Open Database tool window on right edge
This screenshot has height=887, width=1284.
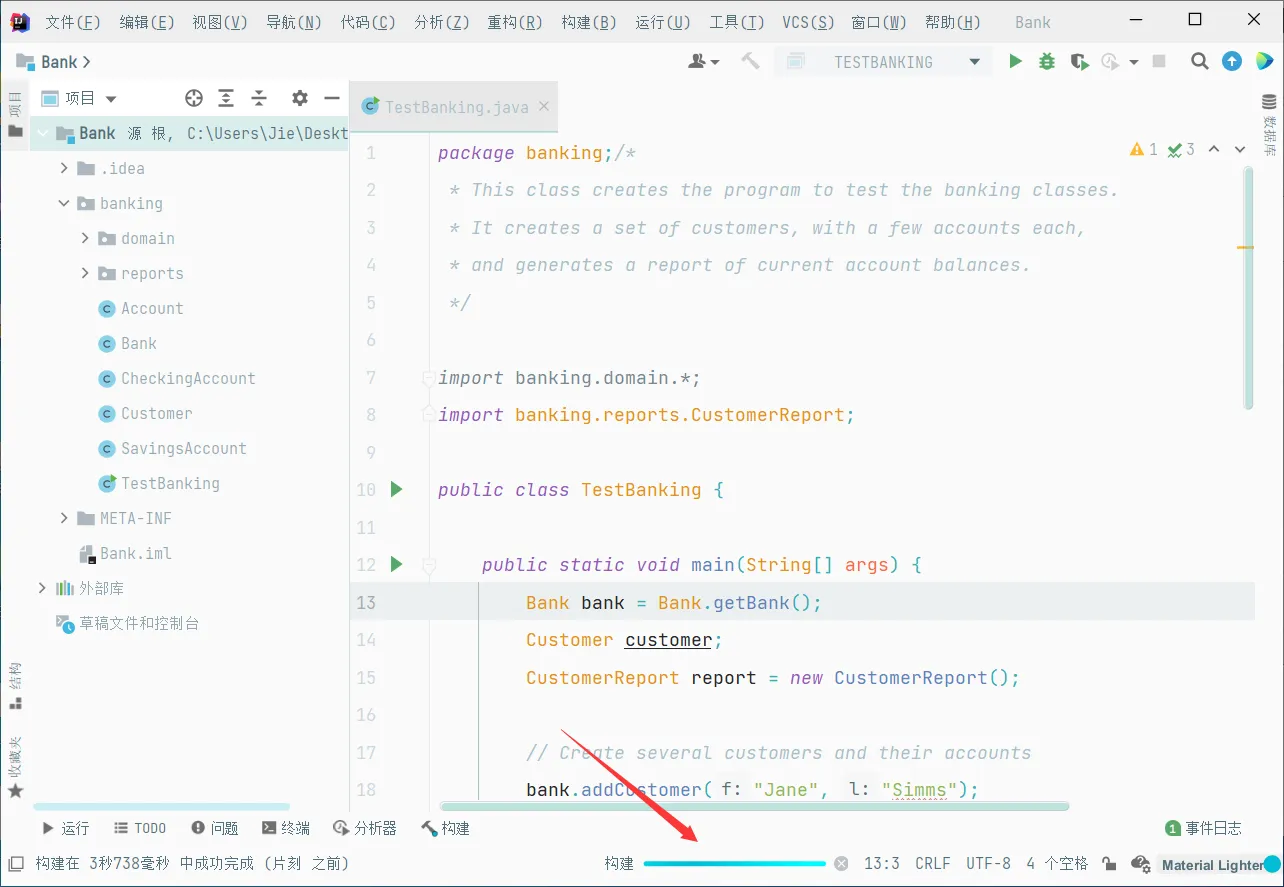pos(1270,125)
